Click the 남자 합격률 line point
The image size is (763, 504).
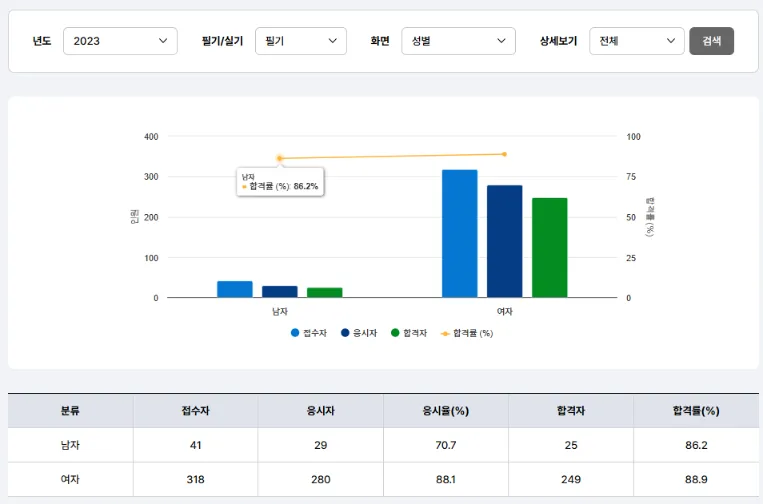(280, 158)
